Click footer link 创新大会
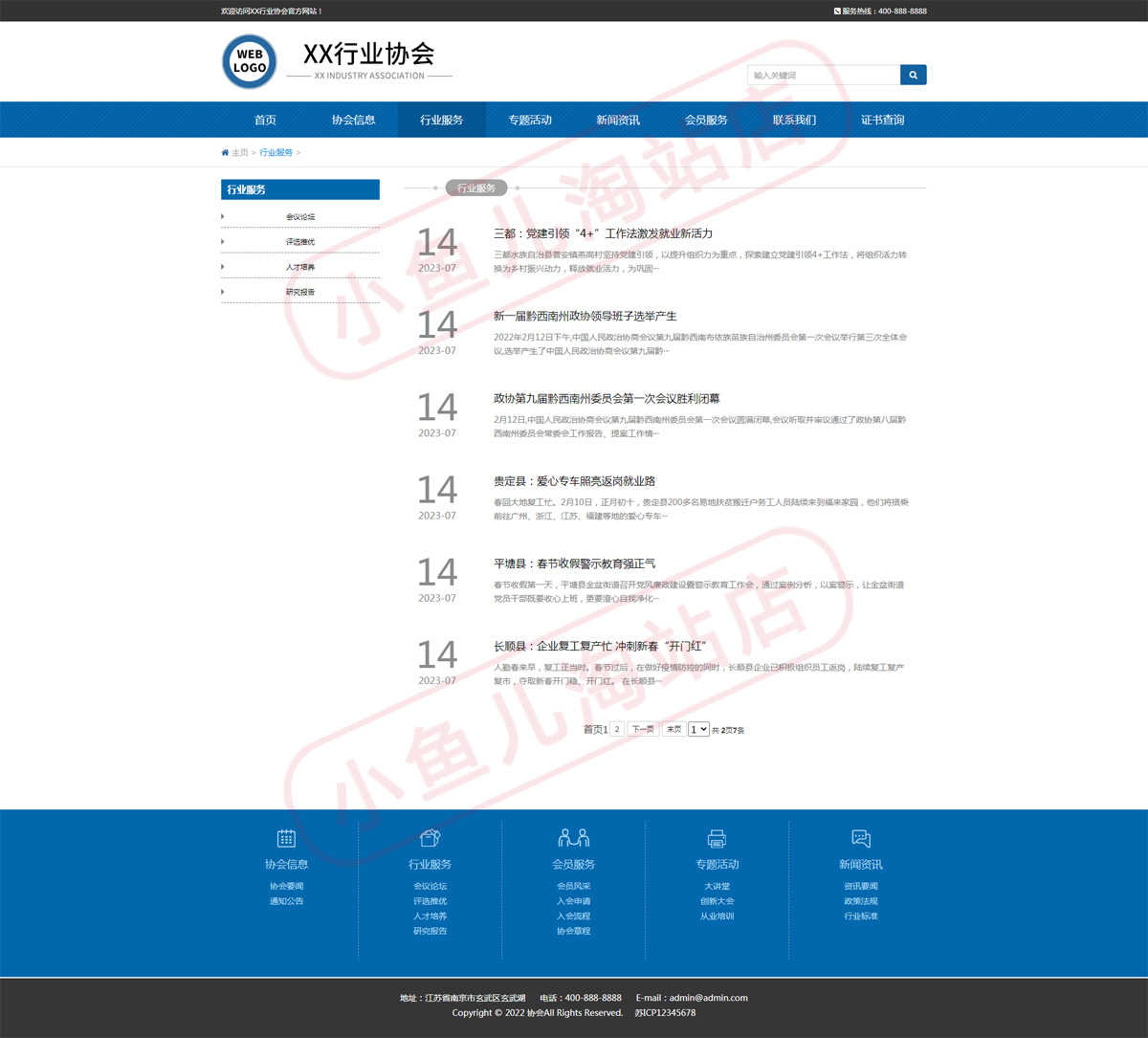This screenshot has height=1038, width=1148. [717, 901]
